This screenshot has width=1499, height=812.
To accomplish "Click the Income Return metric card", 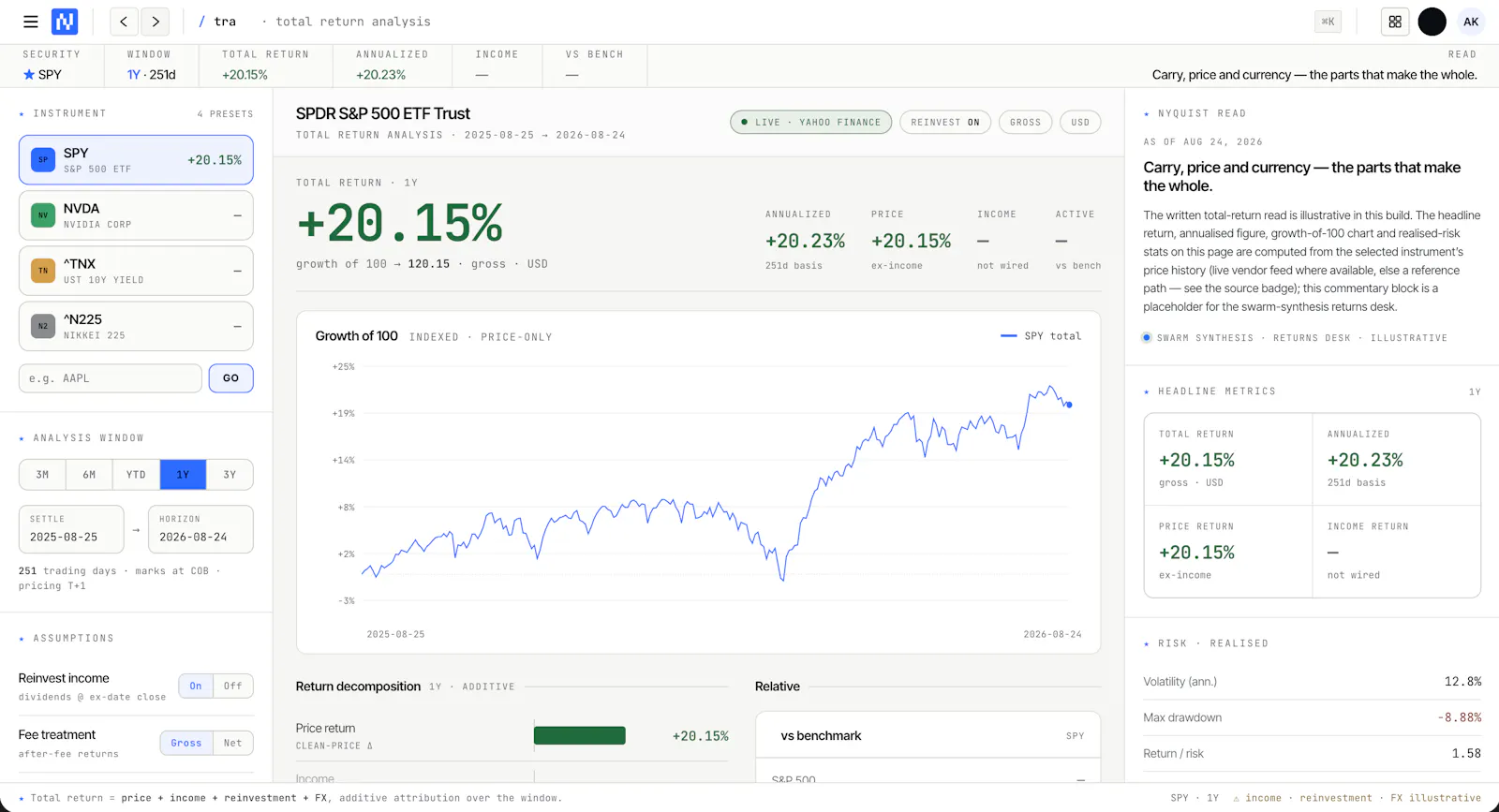I will coord(1397,552).
